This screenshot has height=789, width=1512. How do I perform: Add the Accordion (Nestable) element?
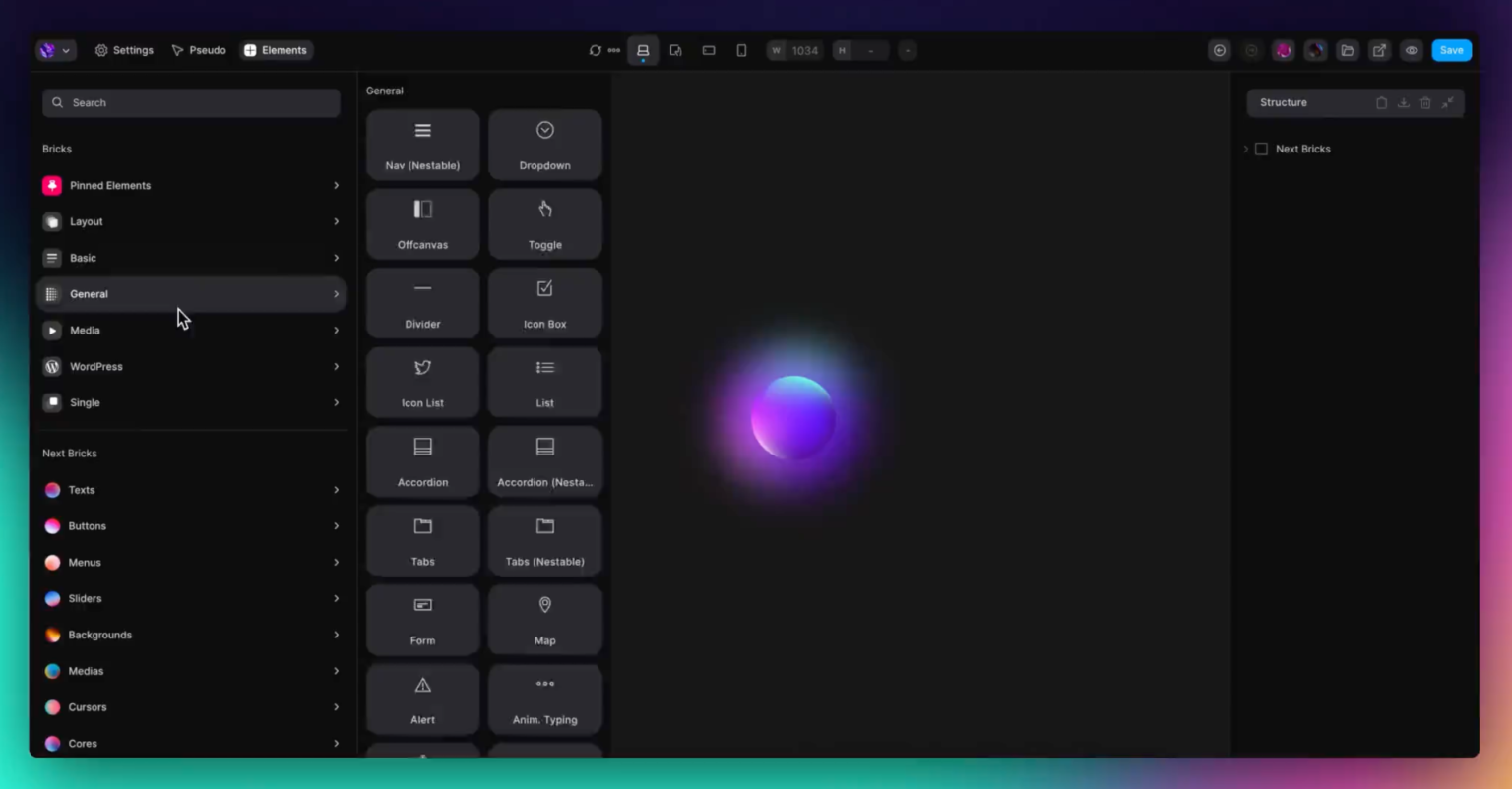tap(544, 461)
